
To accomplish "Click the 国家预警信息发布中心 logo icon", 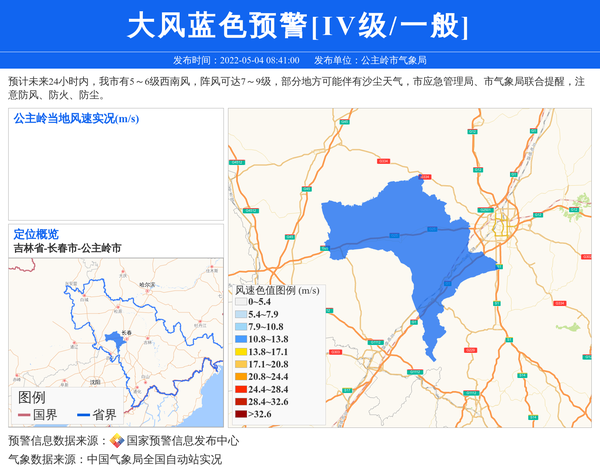I will [x=116, y=440].
